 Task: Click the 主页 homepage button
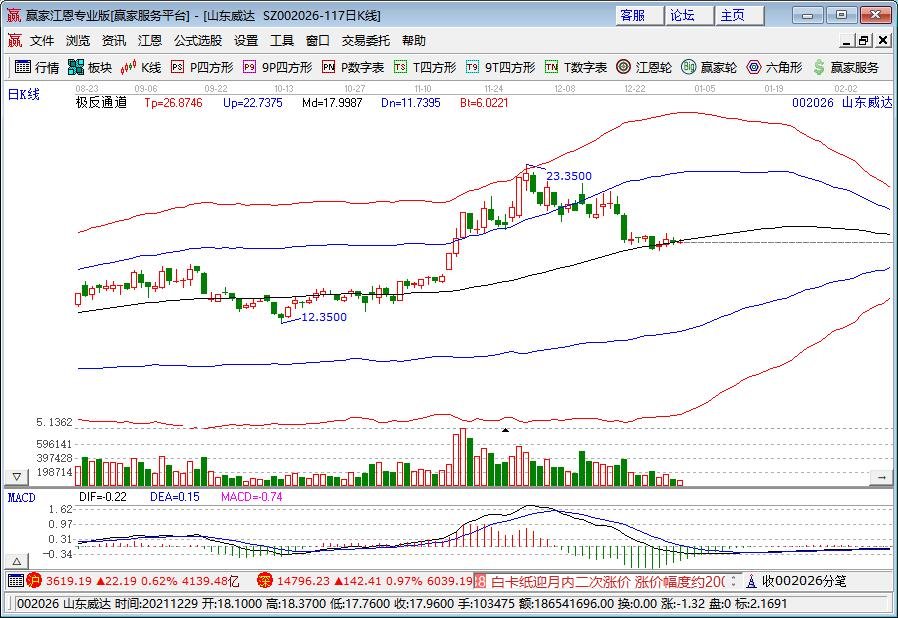coord(740,15)
